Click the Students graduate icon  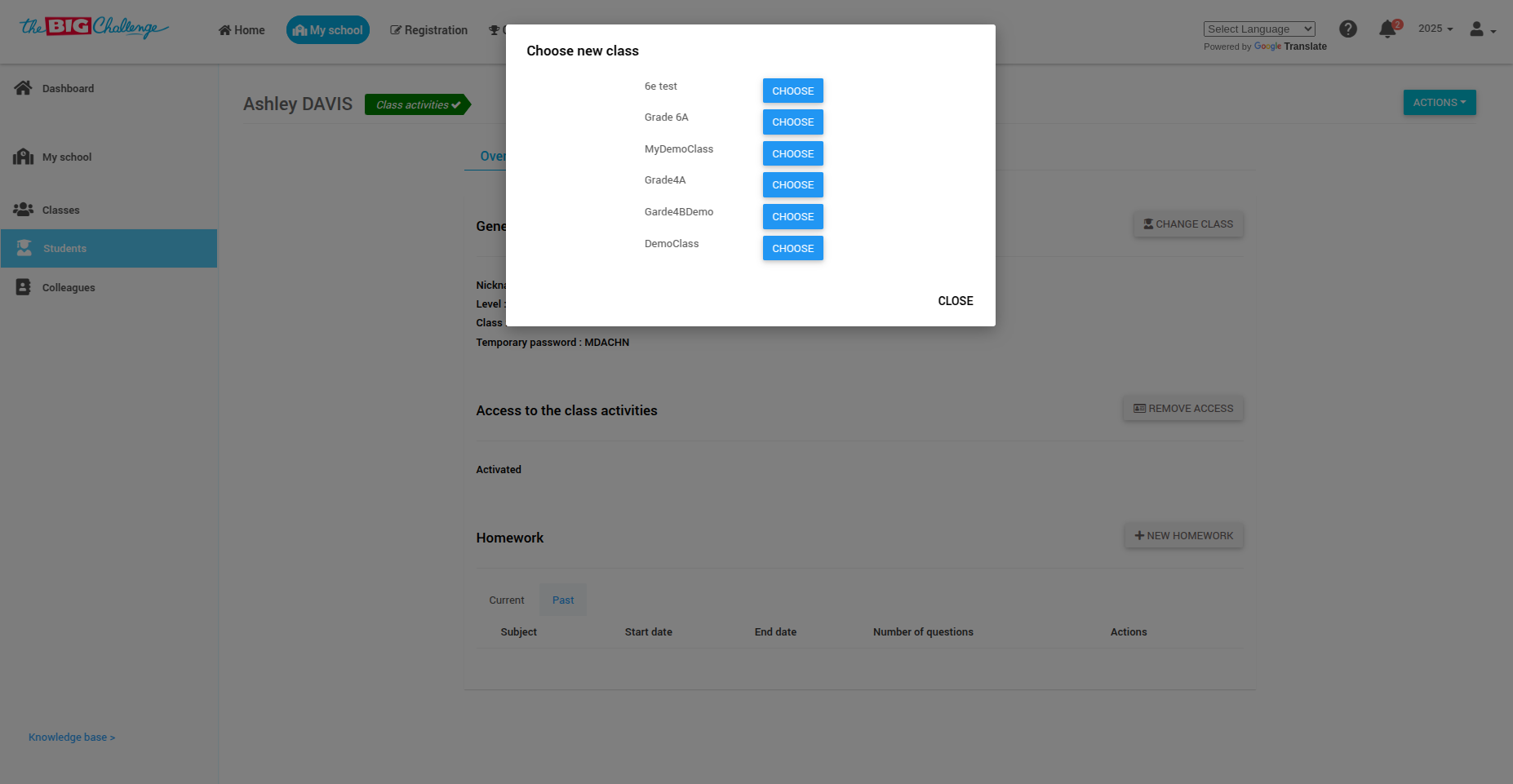coord(24,248)
